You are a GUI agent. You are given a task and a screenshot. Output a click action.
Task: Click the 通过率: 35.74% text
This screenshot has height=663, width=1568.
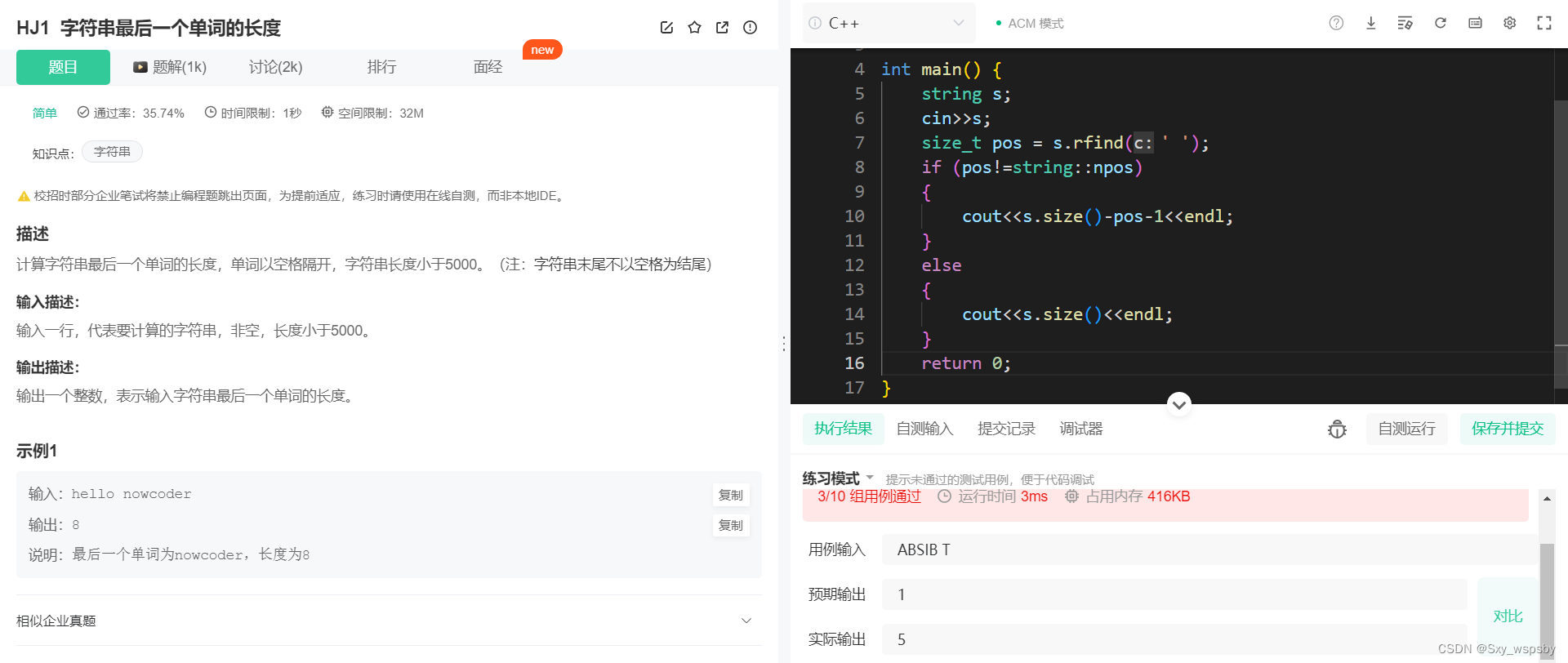point(139,113)
